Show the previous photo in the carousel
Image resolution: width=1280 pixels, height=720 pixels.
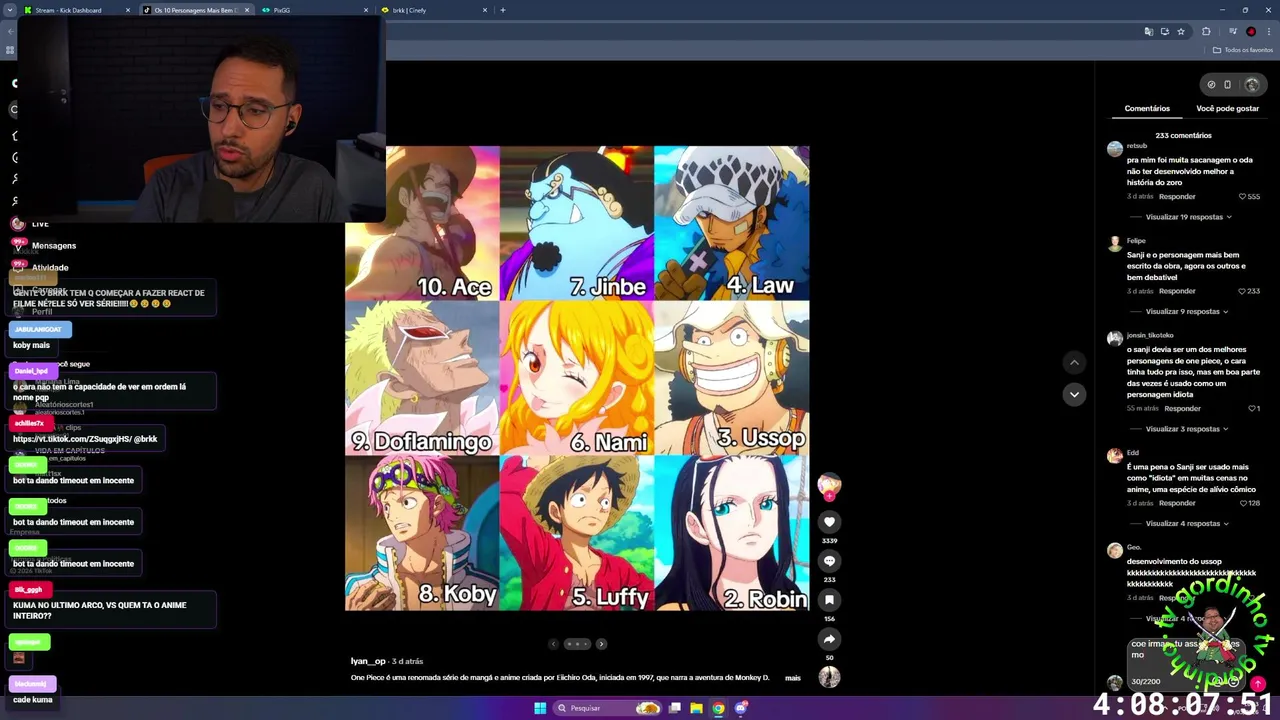pyautogui.click(x=554, y=644)
